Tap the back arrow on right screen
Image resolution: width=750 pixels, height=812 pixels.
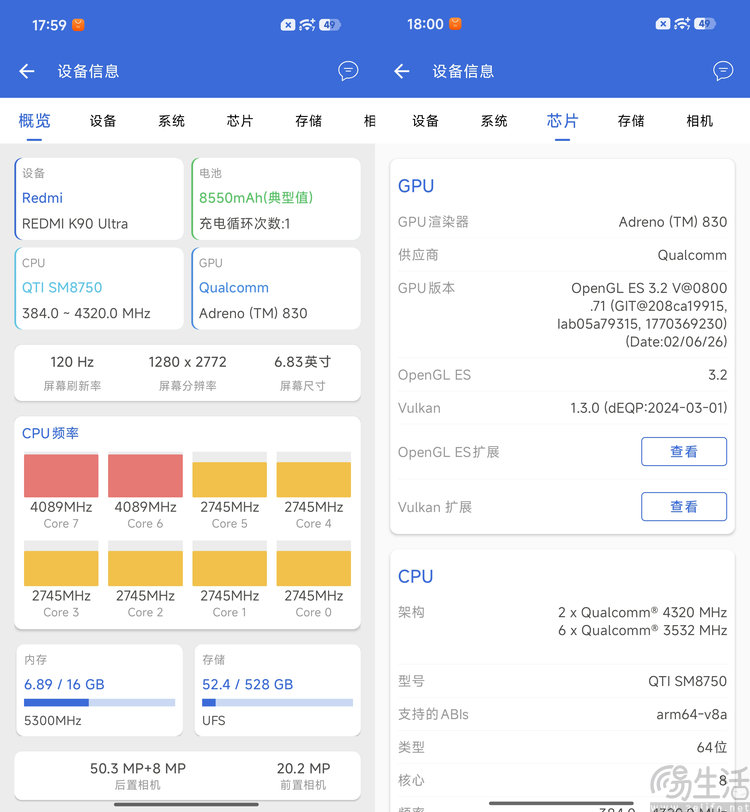(401, 71)
